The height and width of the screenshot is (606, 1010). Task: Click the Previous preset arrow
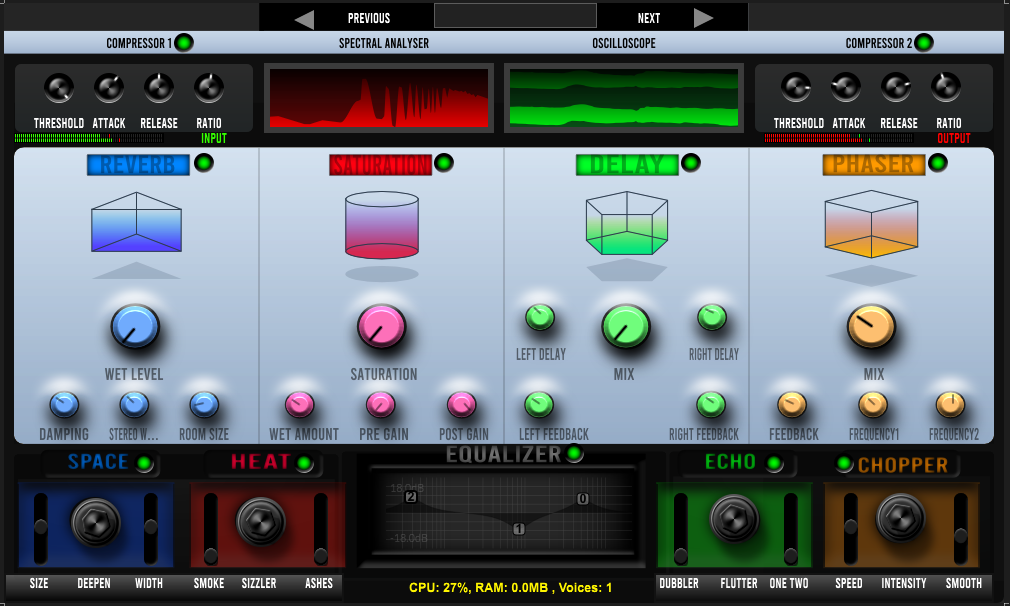point(305,19)
